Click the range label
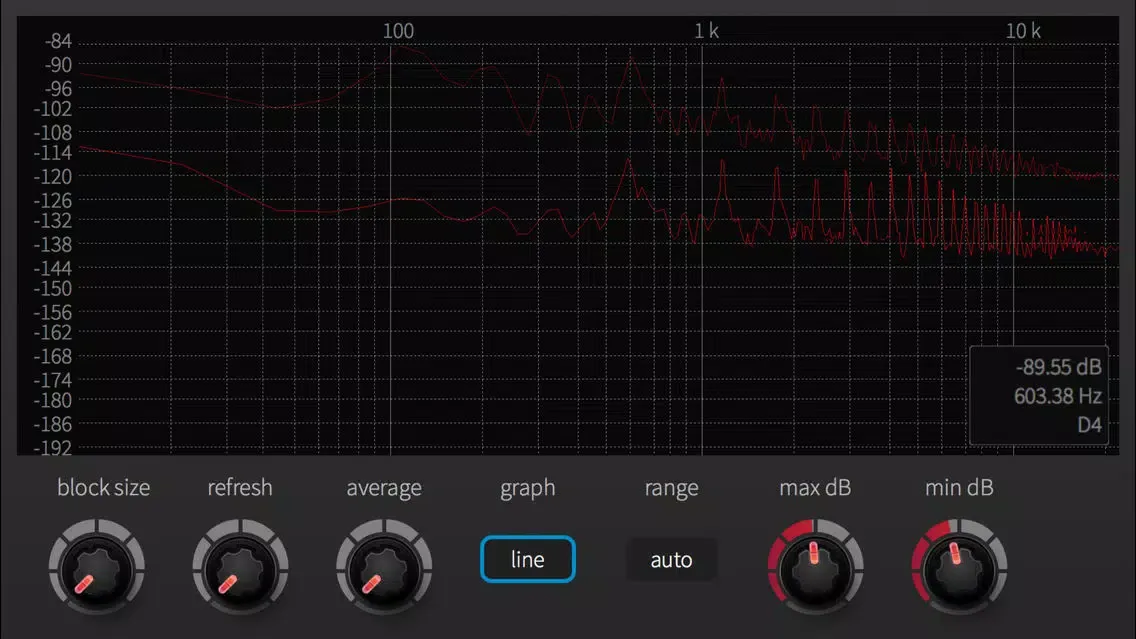This screenshot has height=639, width=1136. pyautogui.click(x=672, y=488)
